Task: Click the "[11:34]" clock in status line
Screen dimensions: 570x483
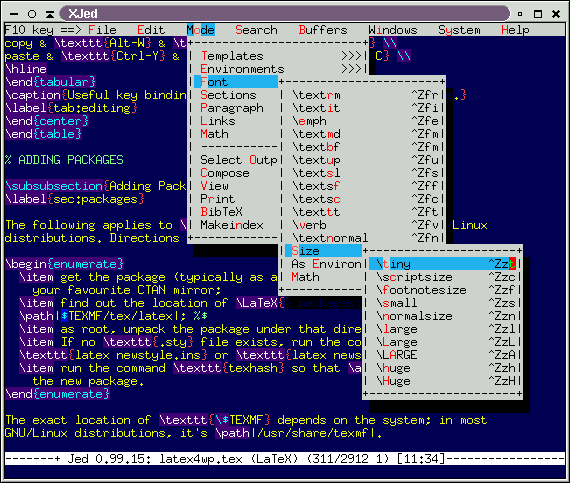Action: pyautogui.click(x=421, y=459)
